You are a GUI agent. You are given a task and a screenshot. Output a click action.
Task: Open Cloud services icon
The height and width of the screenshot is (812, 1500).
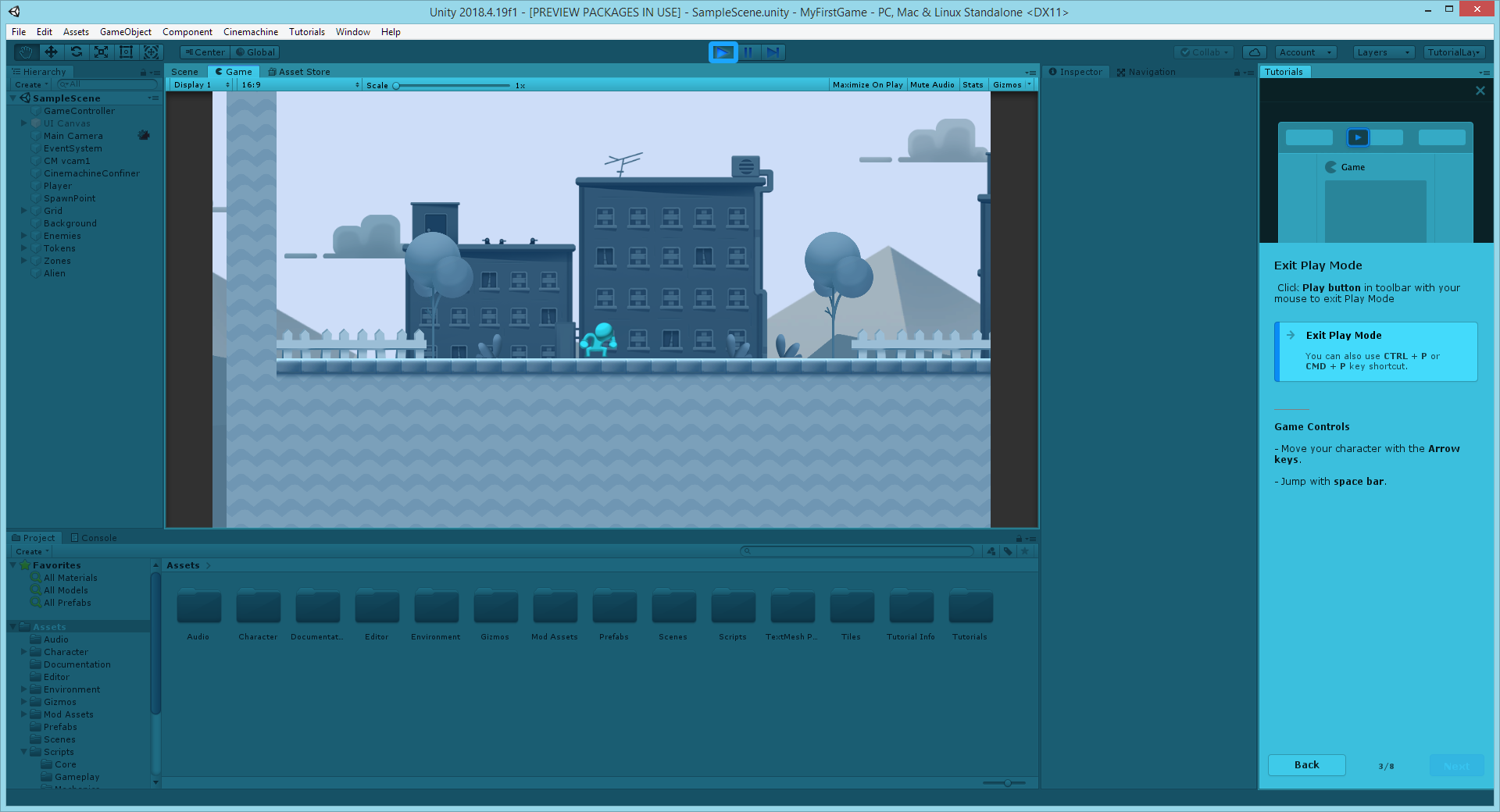pyautogui.click(x=1254, y=52)
